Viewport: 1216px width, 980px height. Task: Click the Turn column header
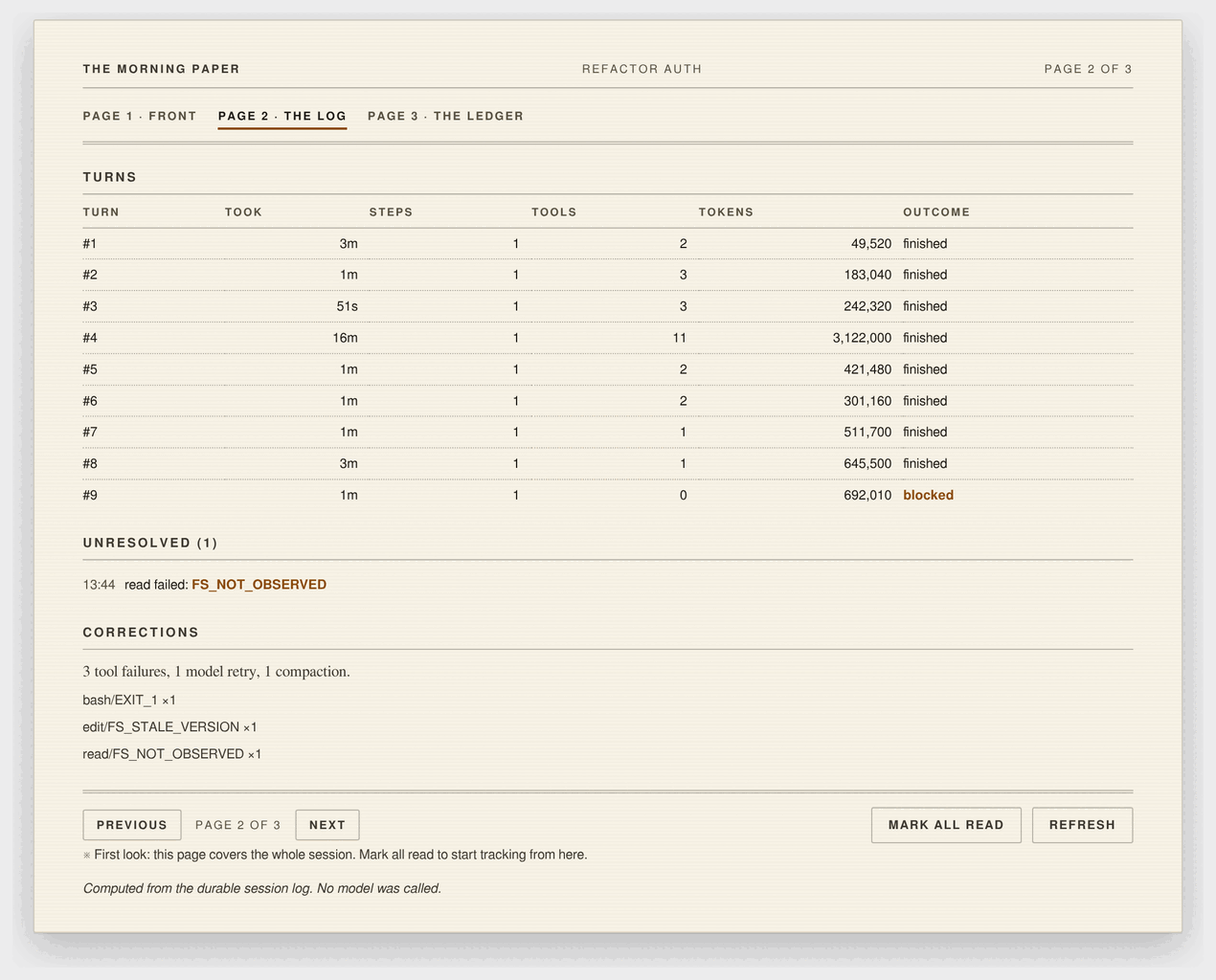tap(101, 212)
